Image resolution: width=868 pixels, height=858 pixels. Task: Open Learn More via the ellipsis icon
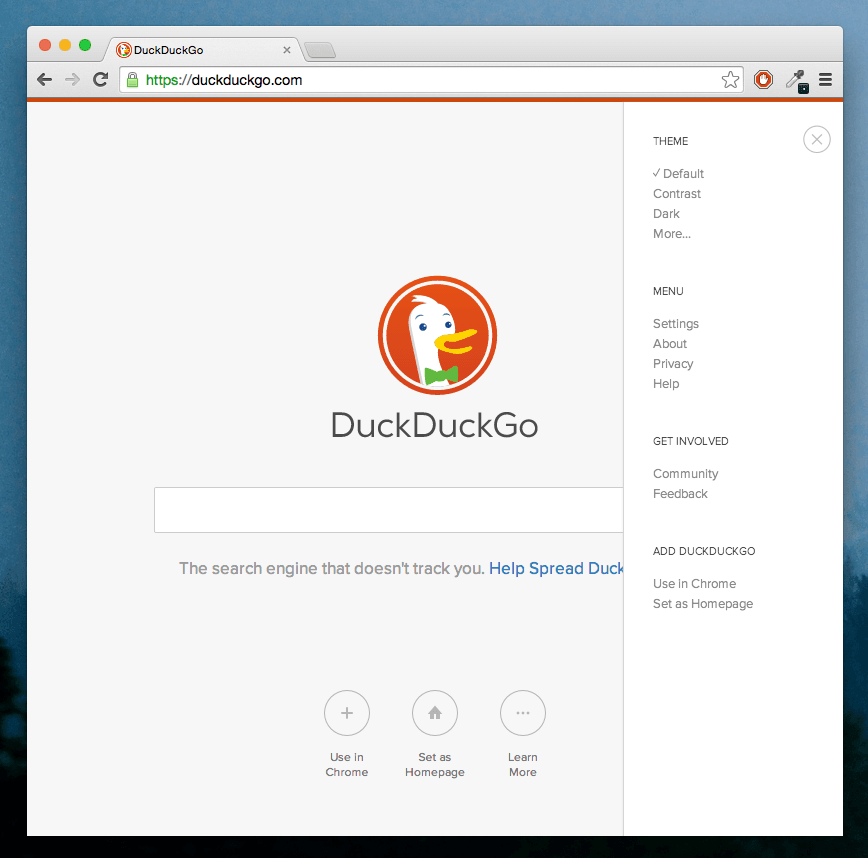click(523, 713)
